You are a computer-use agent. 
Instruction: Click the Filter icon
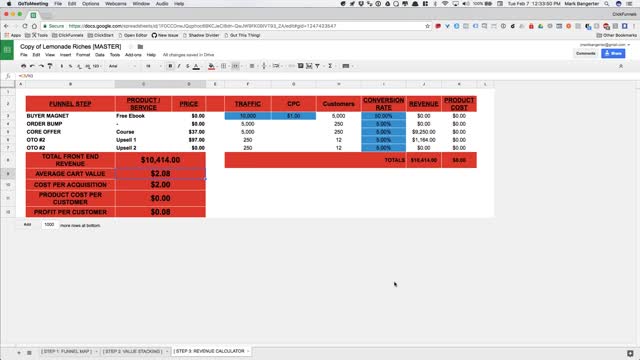(x=318, y=66)
